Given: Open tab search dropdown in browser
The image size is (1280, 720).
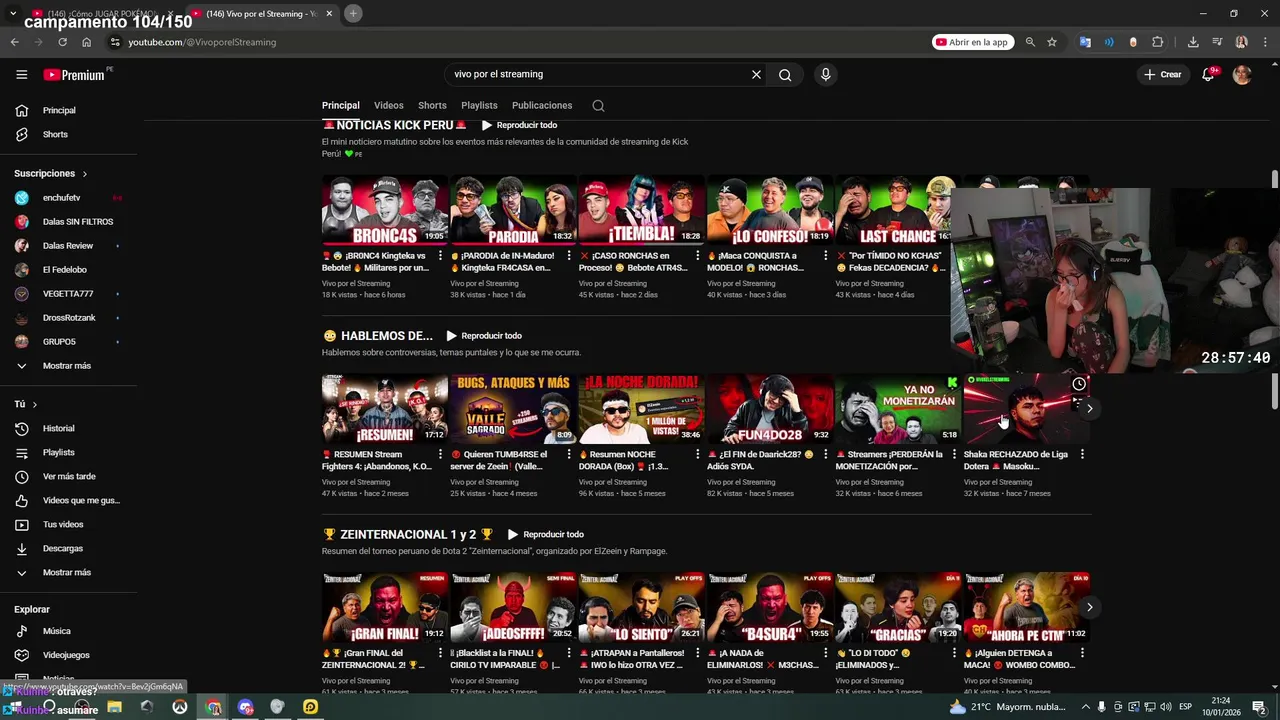Looking at the screenshot, I should coord(13,13).
